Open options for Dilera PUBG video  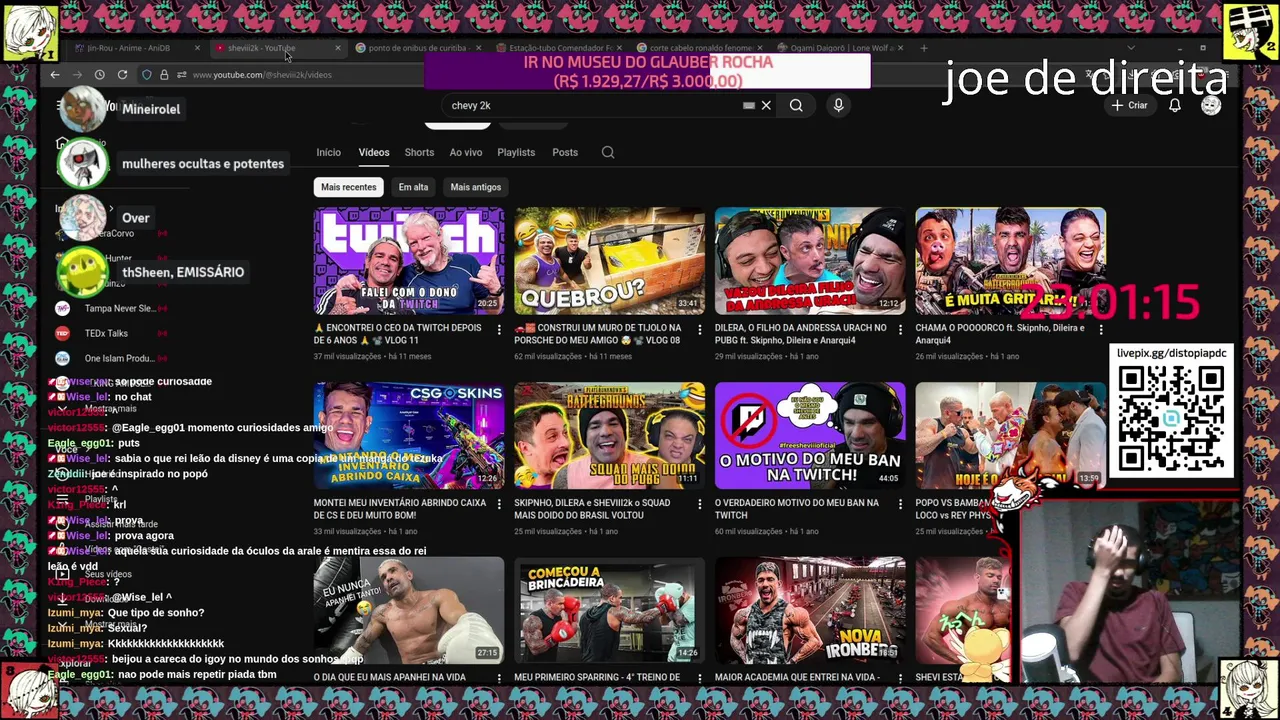(x=900, y=329)
